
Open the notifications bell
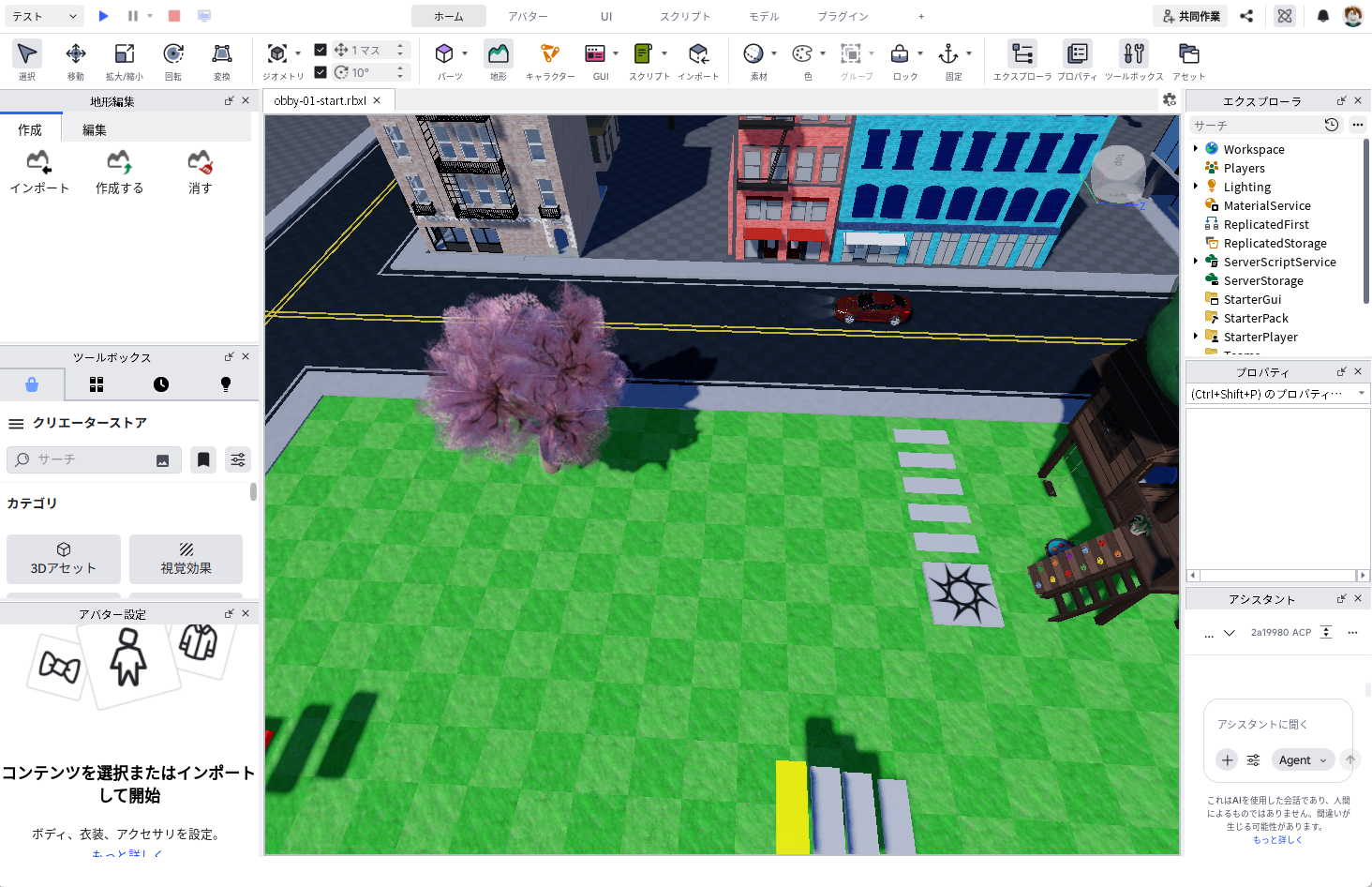pos(1323,16)
